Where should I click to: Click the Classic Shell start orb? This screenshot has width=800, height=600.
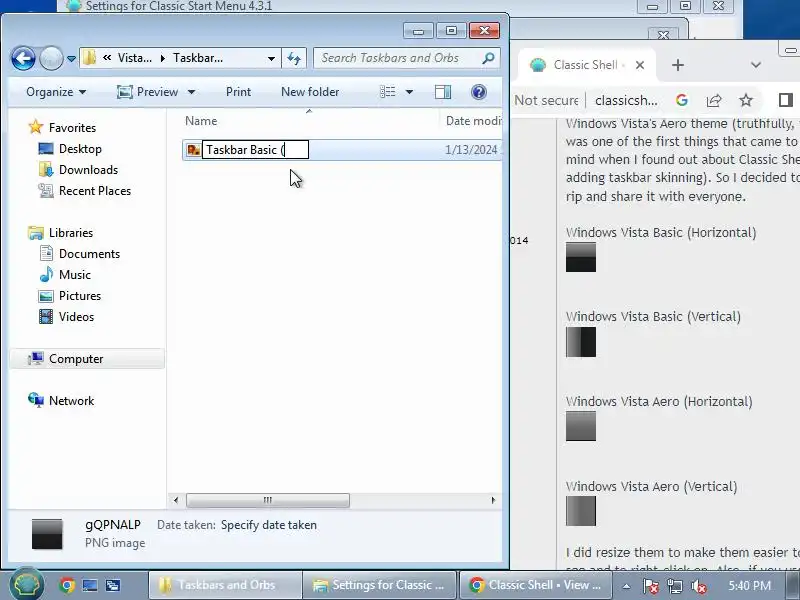tap(27, 585)
